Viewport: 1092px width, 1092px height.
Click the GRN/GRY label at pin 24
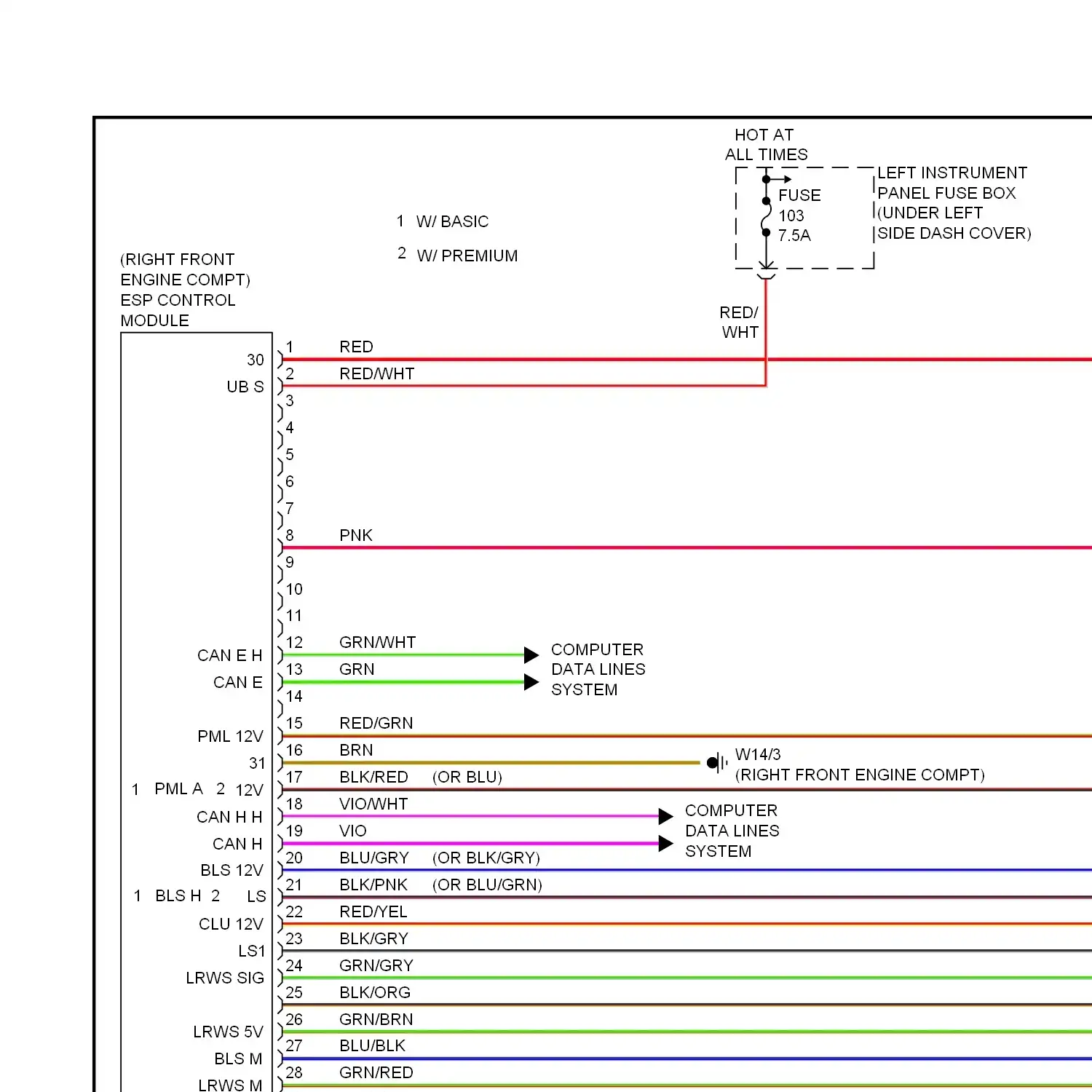(376, 965)
